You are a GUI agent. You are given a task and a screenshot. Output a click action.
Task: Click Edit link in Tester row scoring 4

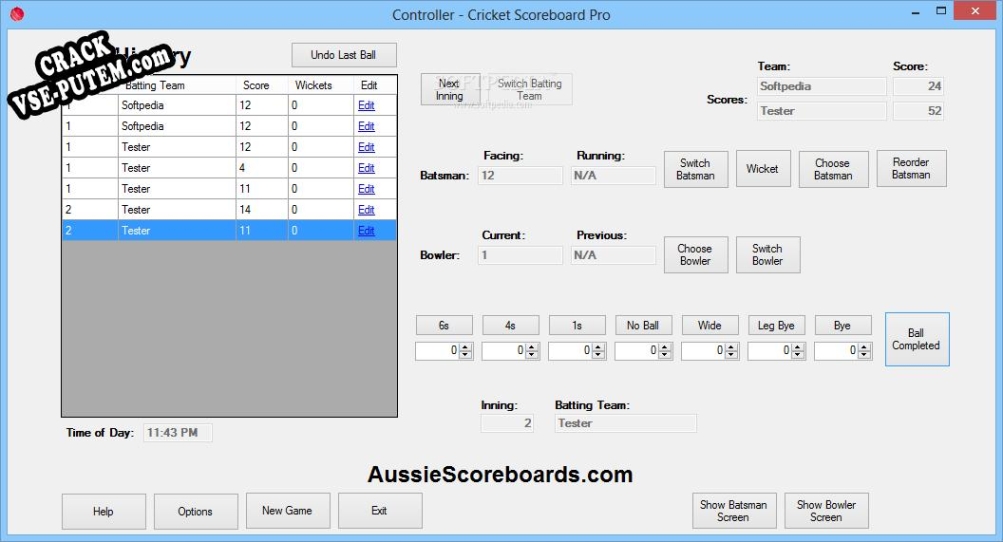(x=367, y=168)
